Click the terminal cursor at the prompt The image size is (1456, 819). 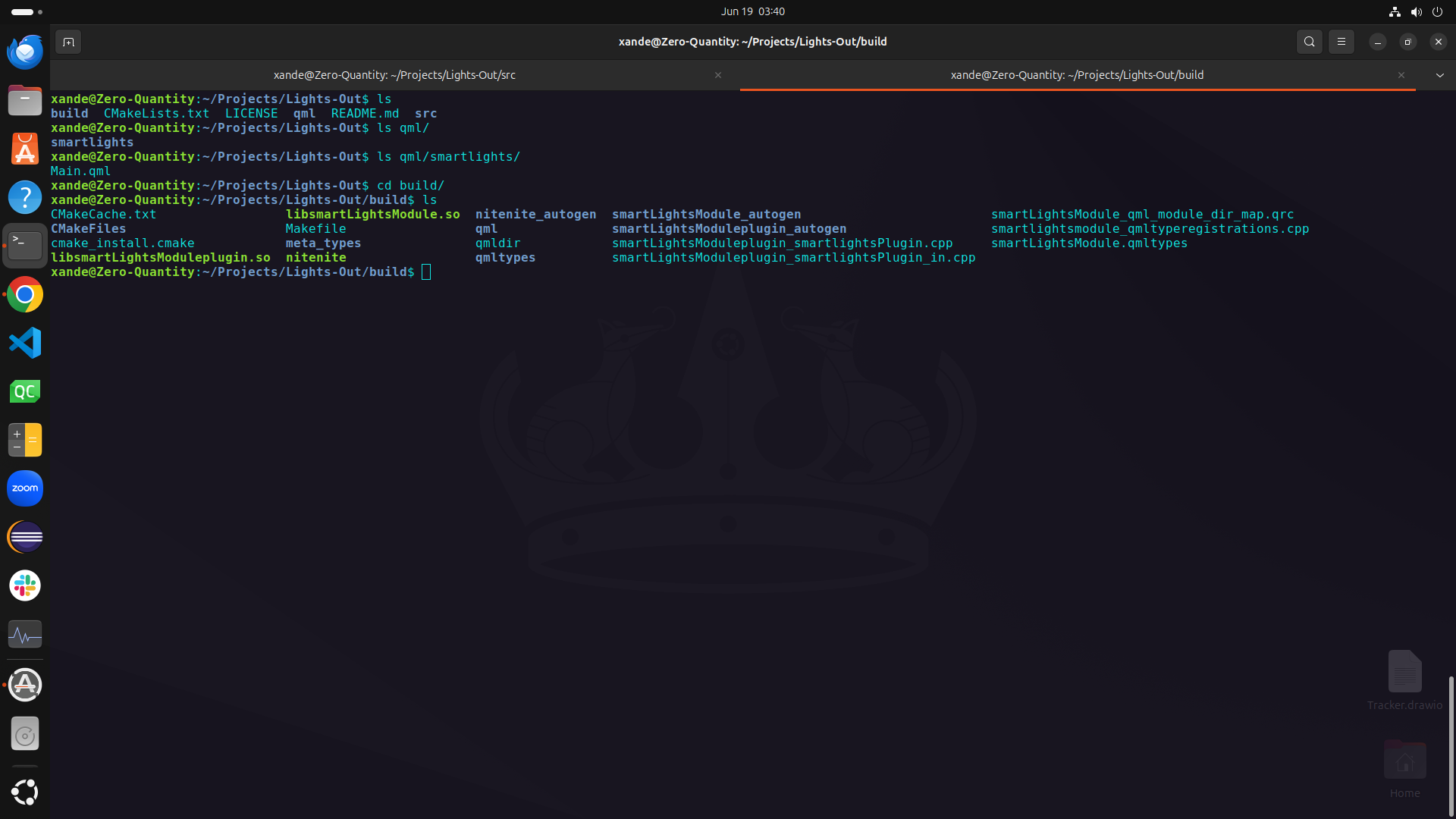click(426, 272)
